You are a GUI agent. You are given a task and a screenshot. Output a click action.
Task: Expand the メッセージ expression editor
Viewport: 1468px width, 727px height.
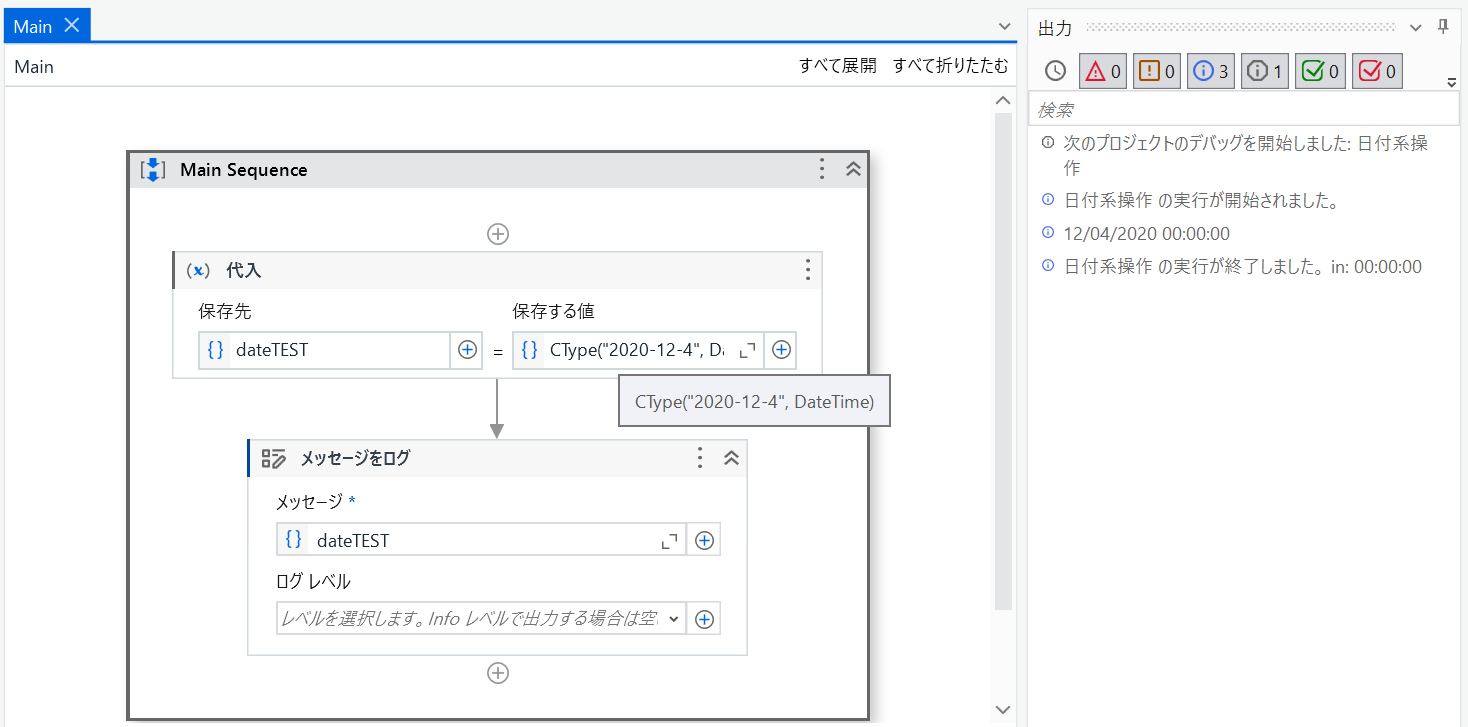(669, 541)
